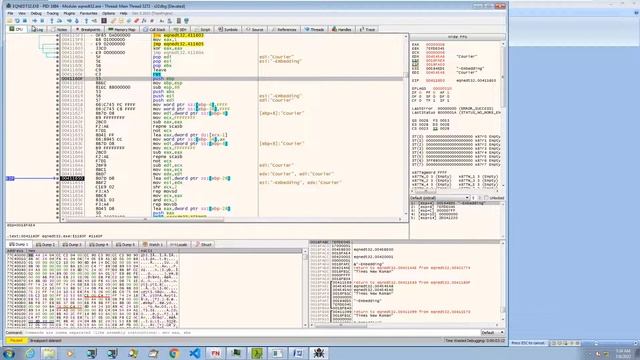Click the Run to User Code icon
This screenshot has height=360, width=640.
pyautogui.click(x=94, y=20)
